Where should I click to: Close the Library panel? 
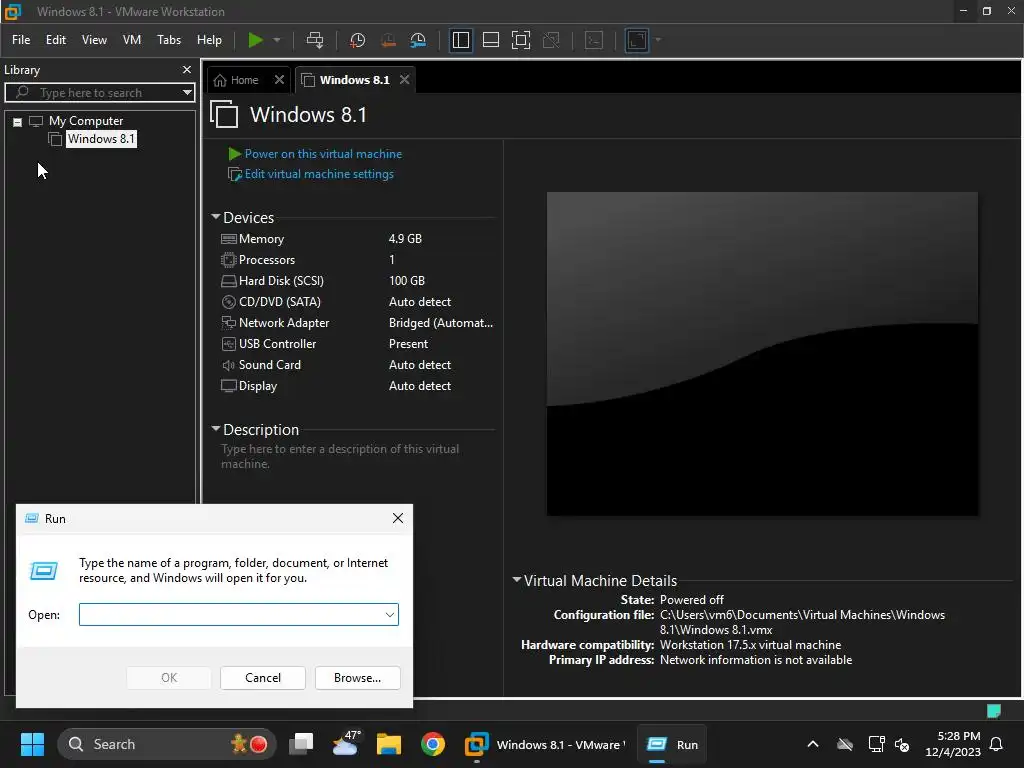pos(187,69)
